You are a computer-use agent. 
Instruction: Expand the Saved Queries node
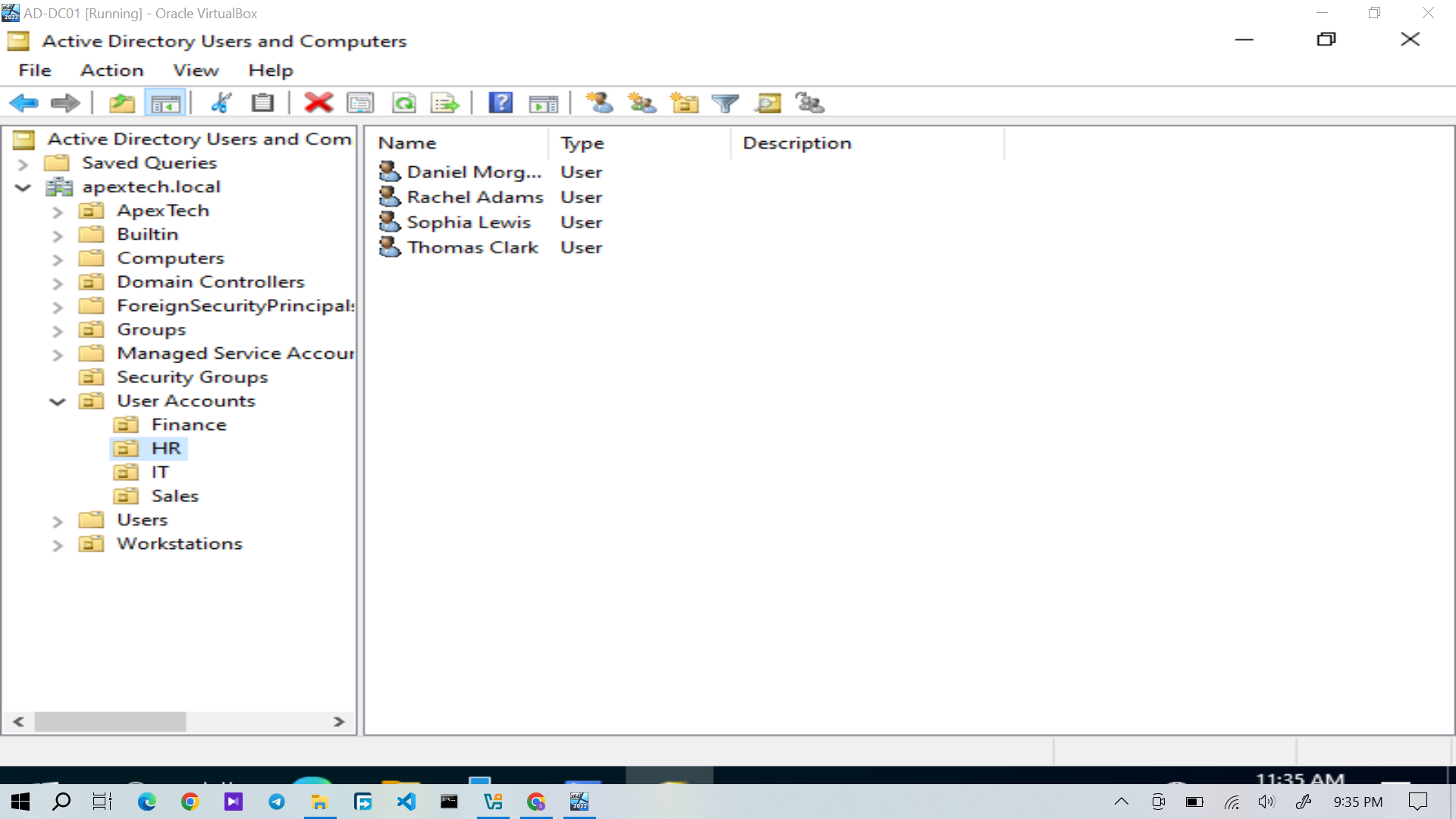(23, 164)
